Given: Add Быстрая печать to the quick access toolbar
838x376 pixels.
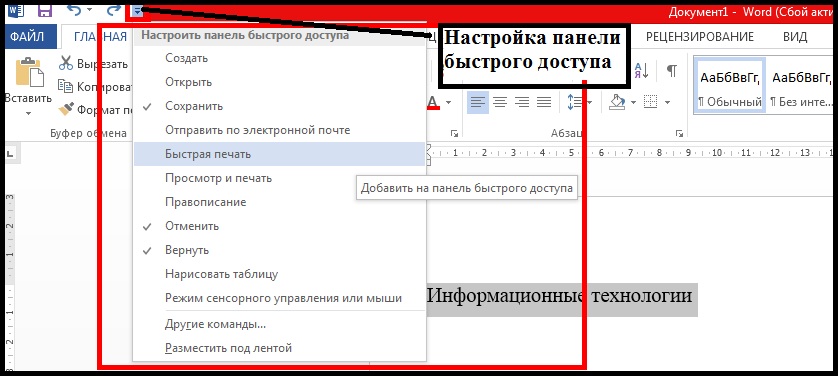Looking at the screenshot, I should click(280, 154).
